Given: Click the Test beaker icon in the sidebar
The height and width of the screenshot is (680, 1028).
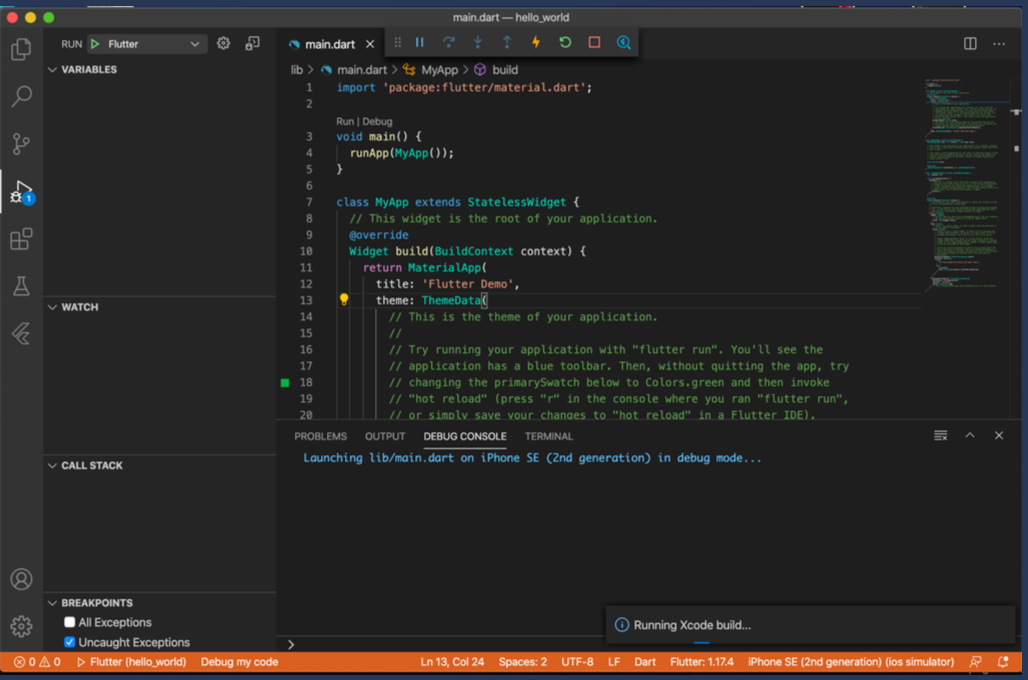Looking at the screenshot, I should (x=21, y=287).
